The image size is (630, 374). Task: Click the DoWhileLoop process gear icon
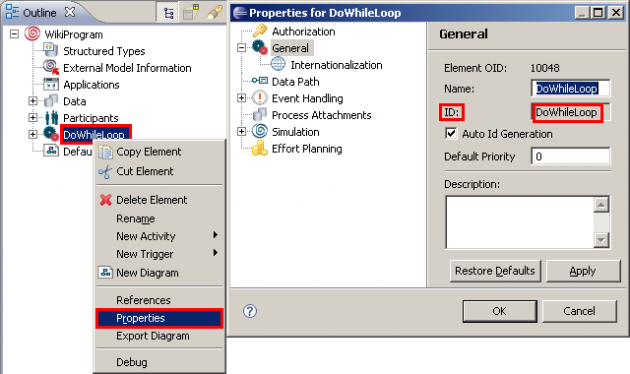pyautogui.click(x=51, y=134)
